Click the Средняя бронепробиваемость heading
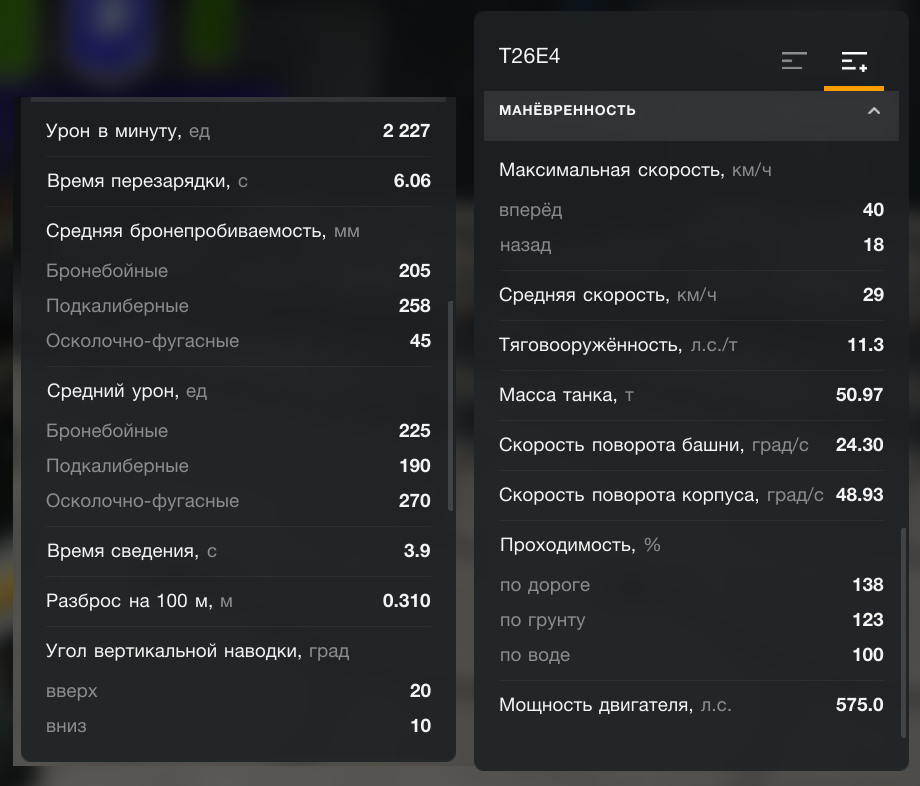 coord(202,231)
